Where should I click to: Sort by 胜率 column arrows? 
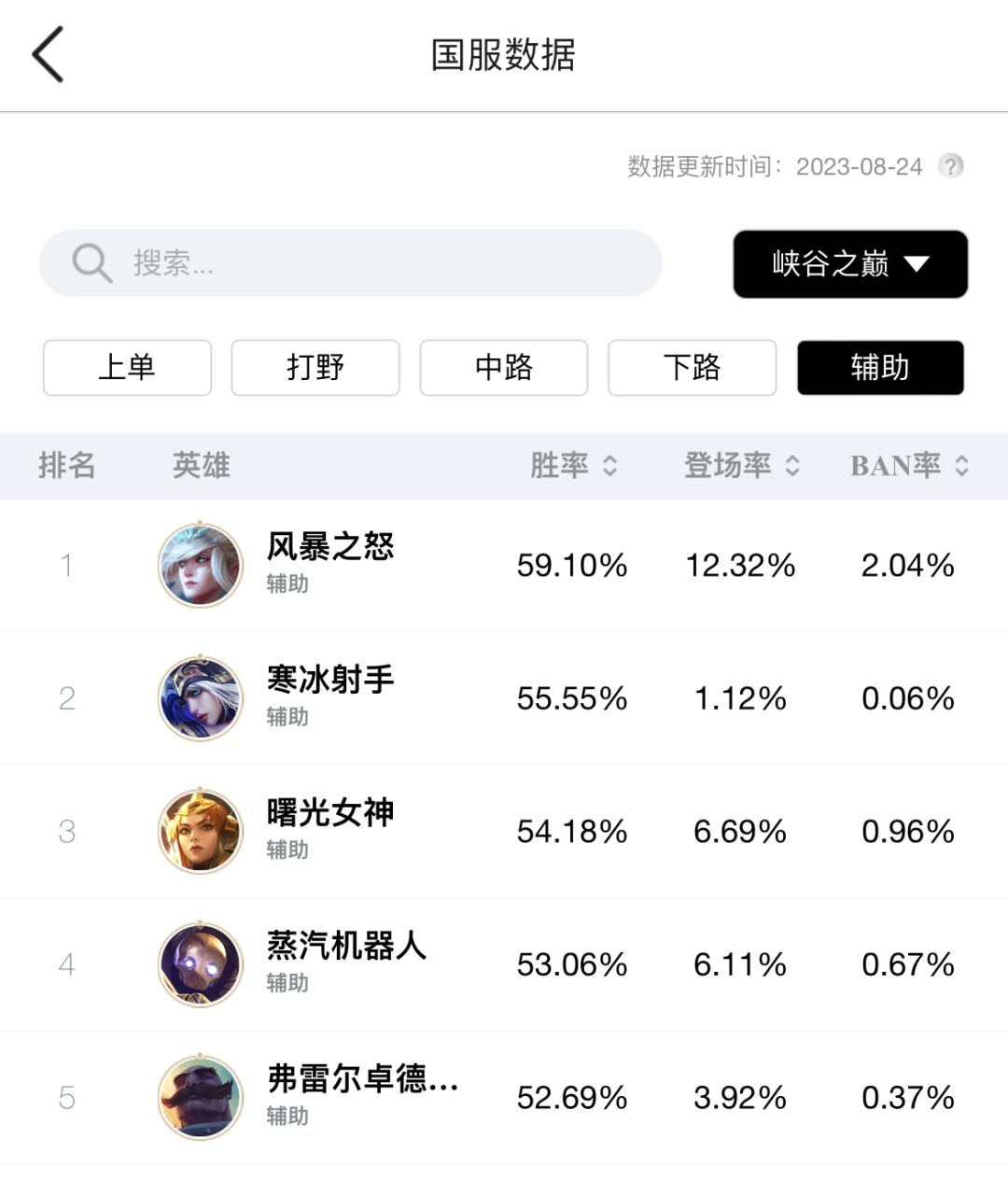pos(610,465)
